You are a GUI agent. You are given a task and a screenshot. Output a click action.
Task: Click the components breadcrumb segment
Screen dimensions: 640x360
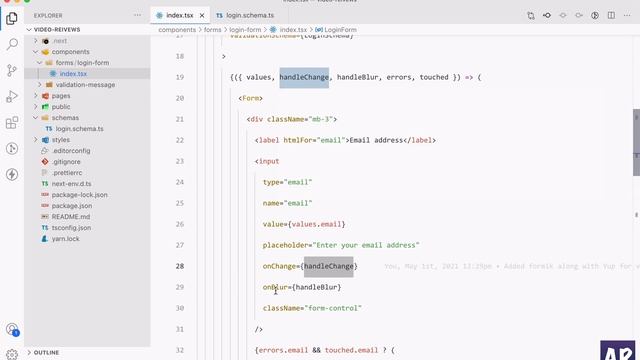click(177, 30)
